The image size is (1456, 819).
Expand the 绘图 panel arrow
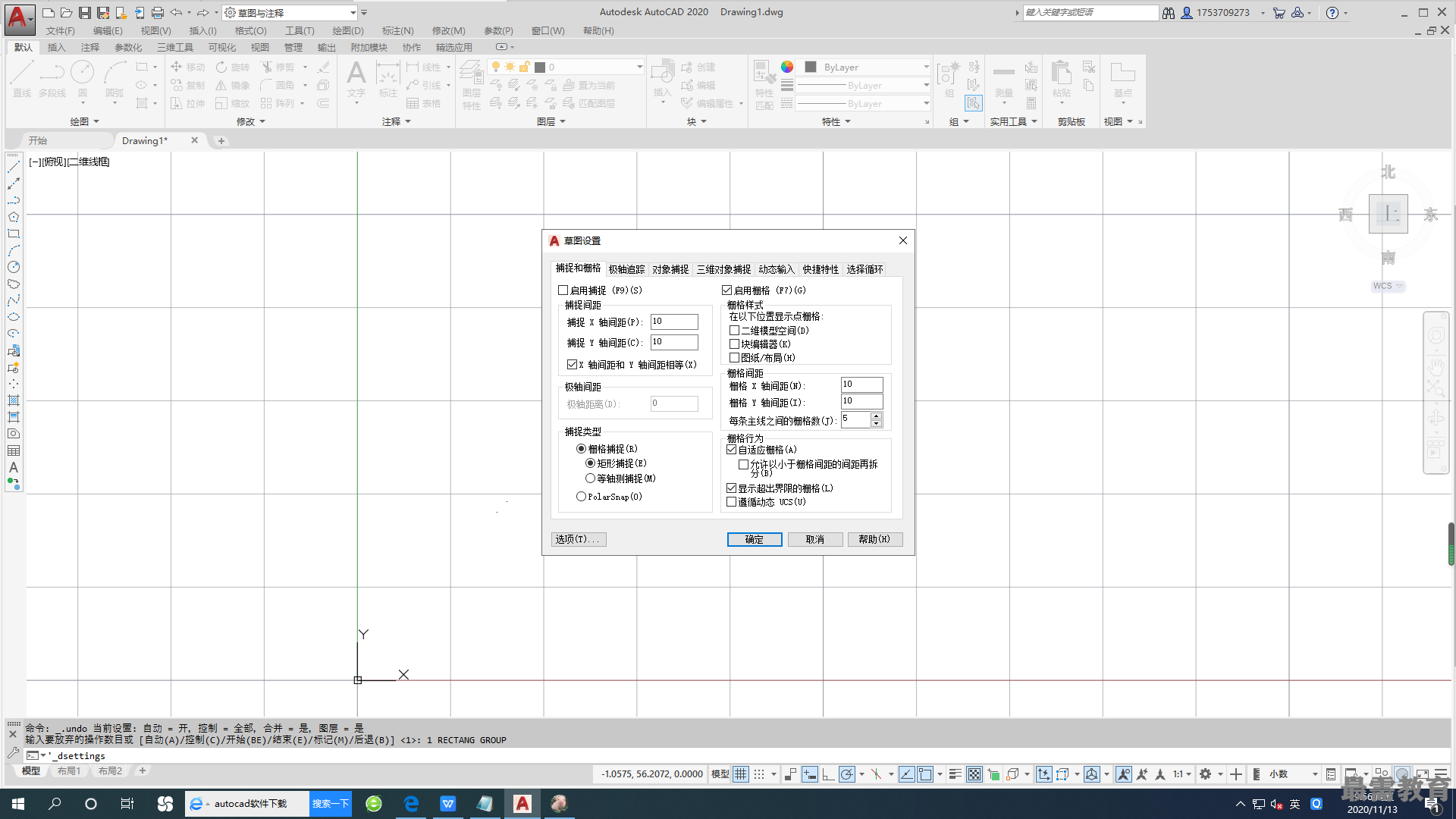[x=96, y=121]
